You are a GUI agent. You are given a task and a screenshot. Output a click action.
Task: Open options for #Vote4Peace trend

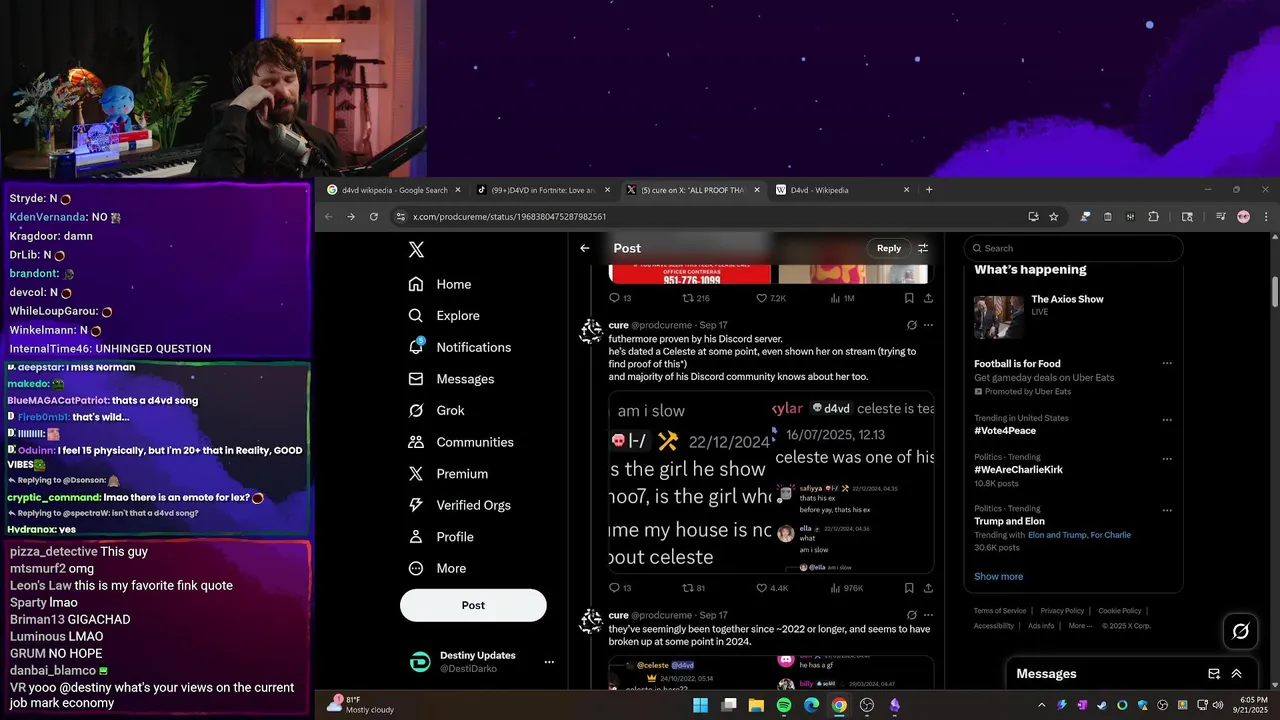pos(1167,420)
